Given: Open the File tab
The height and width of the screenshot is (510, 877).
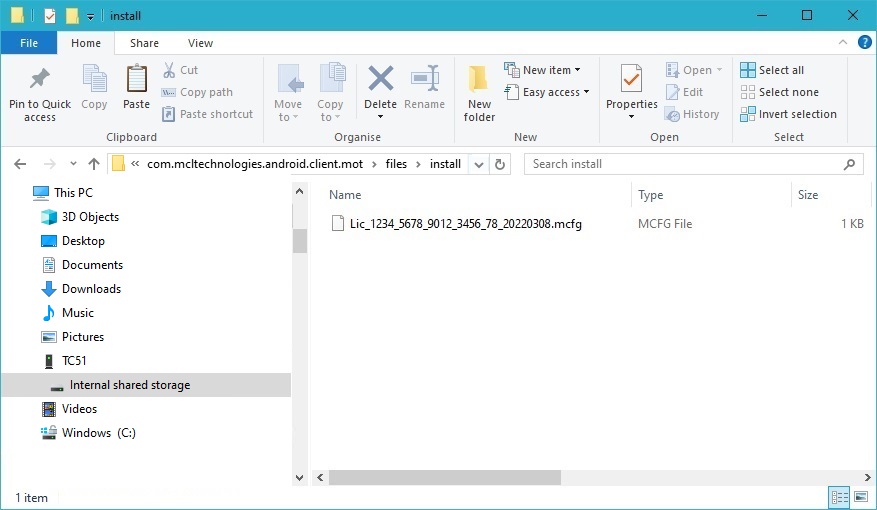Looking at the screenshot, I should [x=29, y=43].
